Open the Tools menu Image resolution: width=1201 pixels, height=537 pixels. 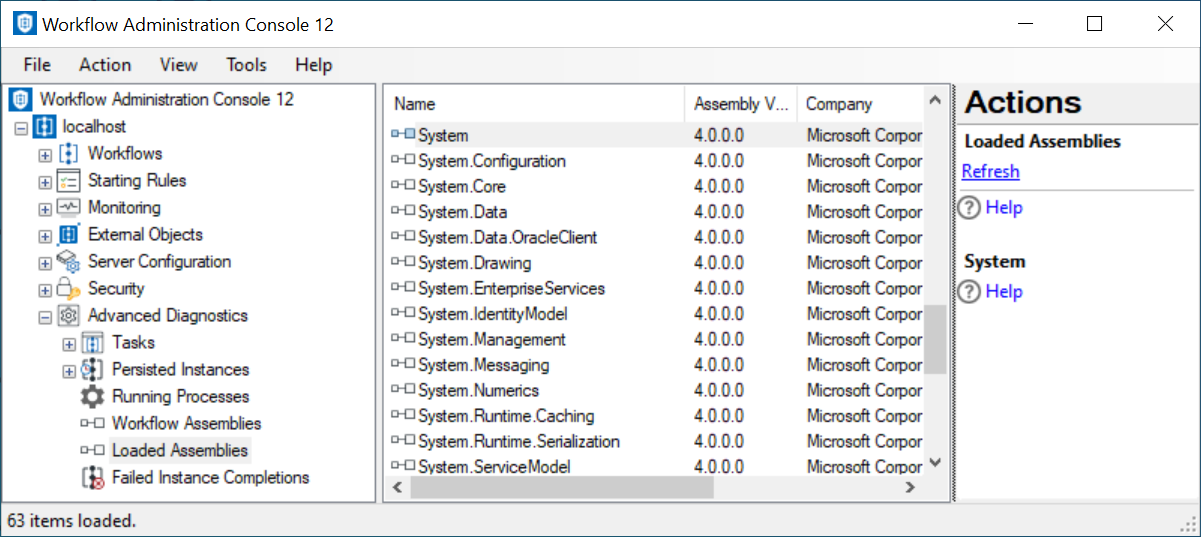(x=246, y=65)
